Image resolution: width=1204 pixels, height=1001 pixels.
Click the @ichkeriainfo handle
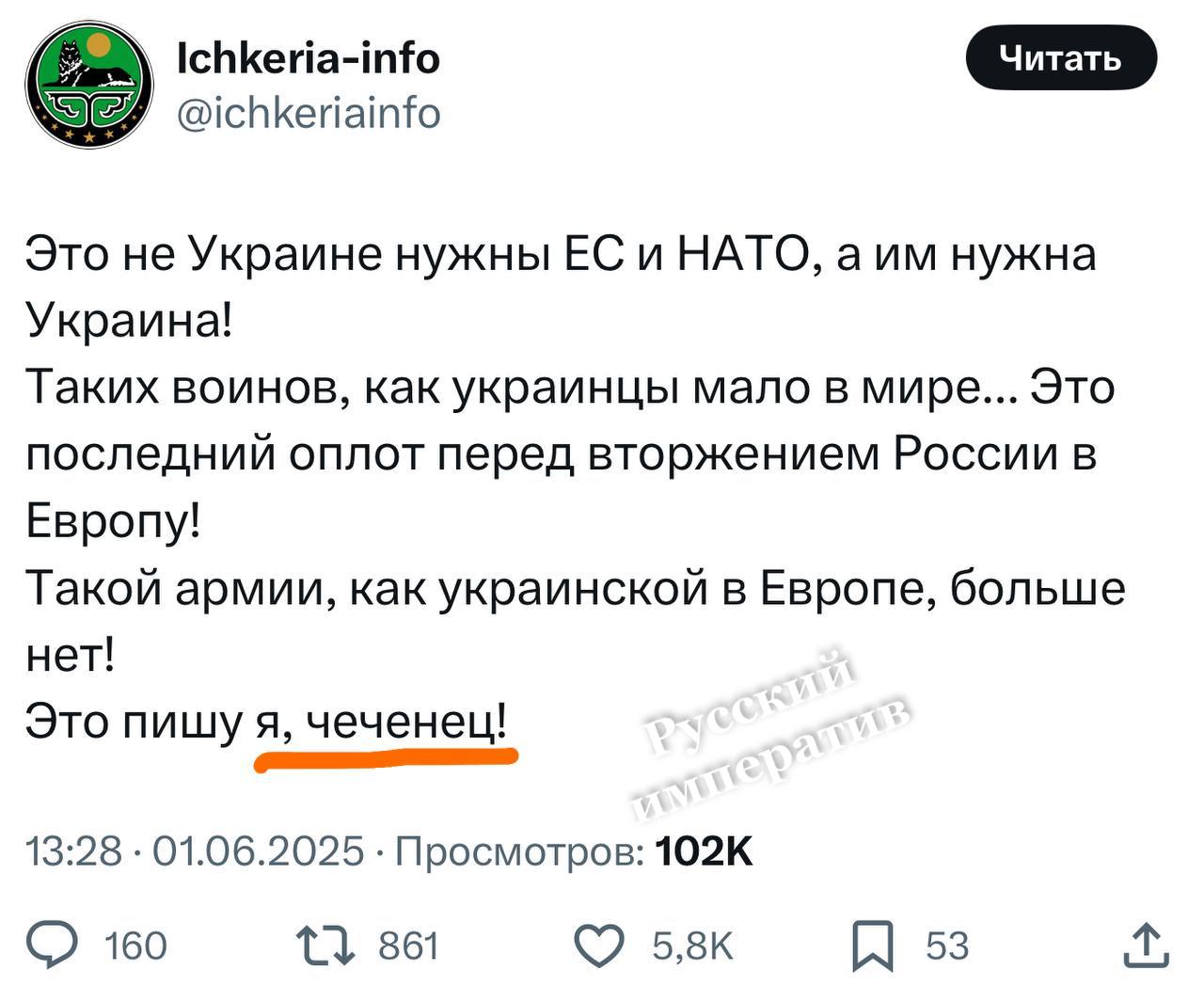click(308, 114)
